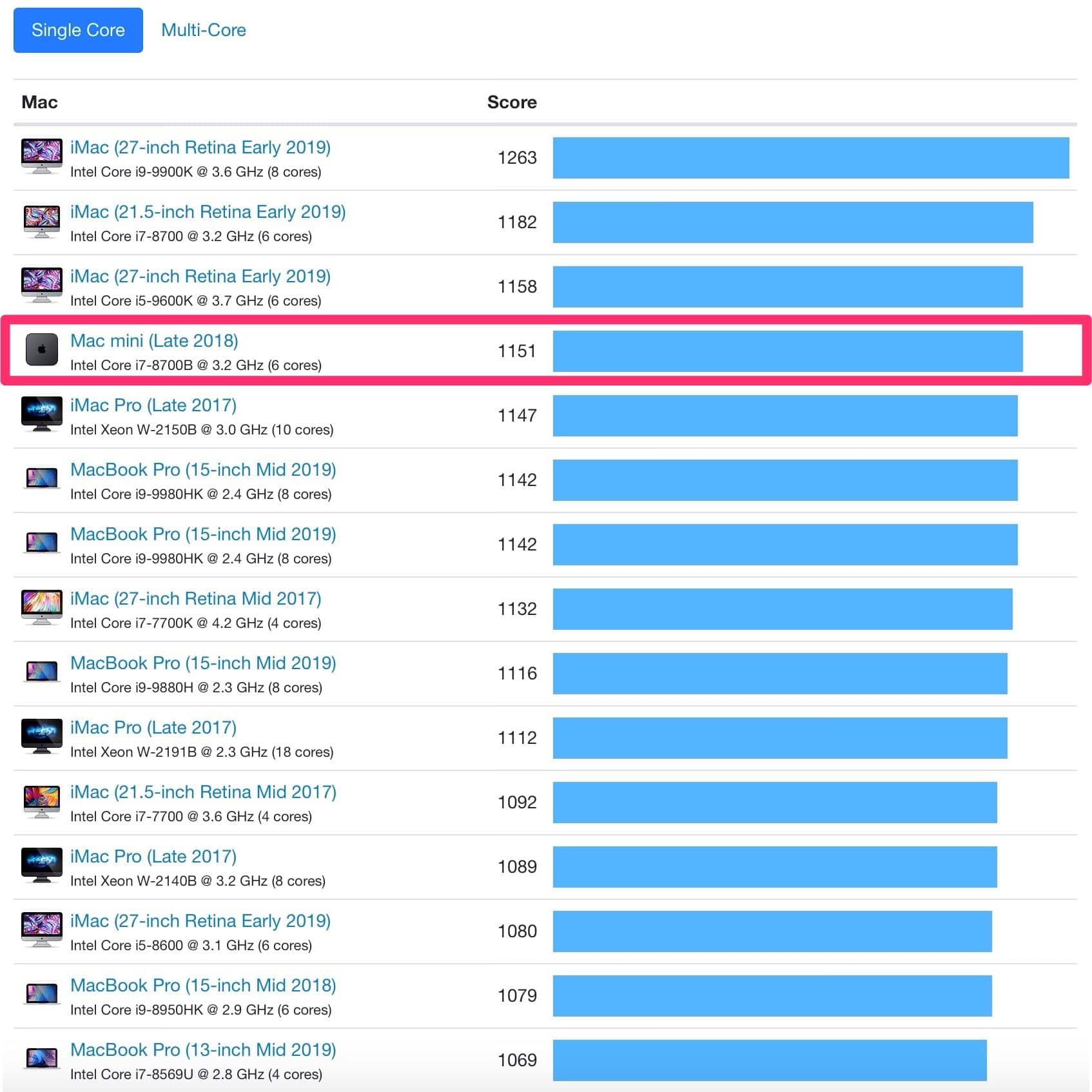Open the MacBook Pro link above i9-9880H
This screenshot has height=1092, width=1092.
click(203, 663)
